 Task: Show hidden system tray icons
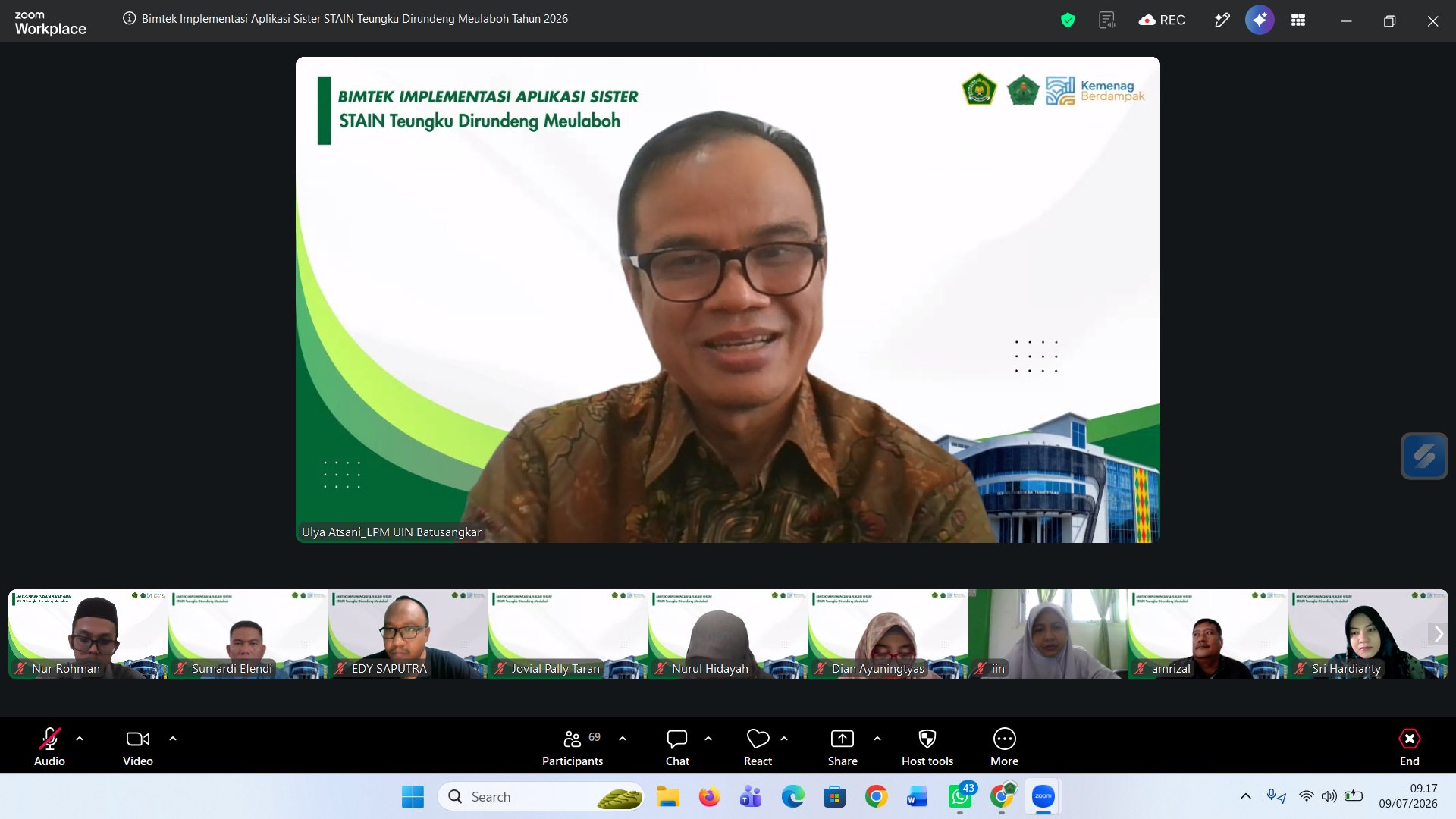coord(1245,796)
